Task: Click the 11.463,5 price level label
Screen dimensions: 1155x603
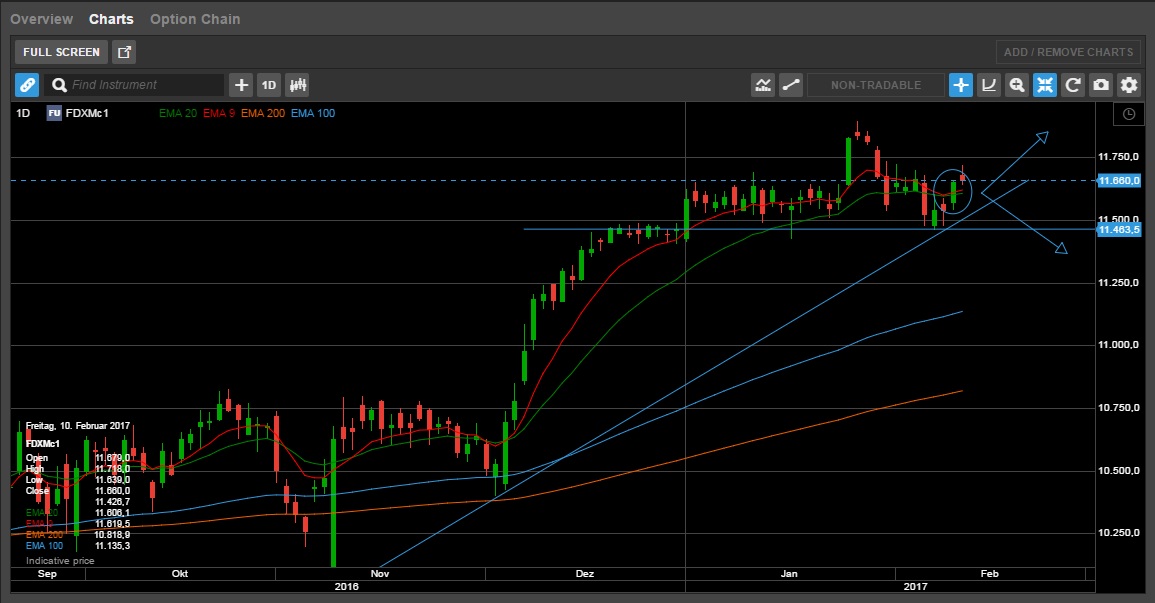Action: click(1119, 230)
